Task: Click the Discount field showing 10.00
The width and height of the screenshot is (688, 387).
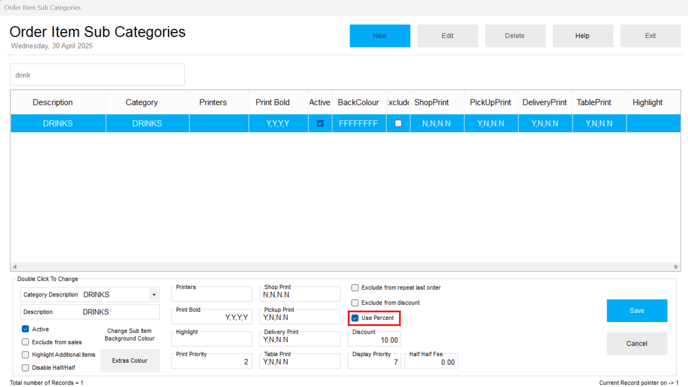Action: (374, 340)
